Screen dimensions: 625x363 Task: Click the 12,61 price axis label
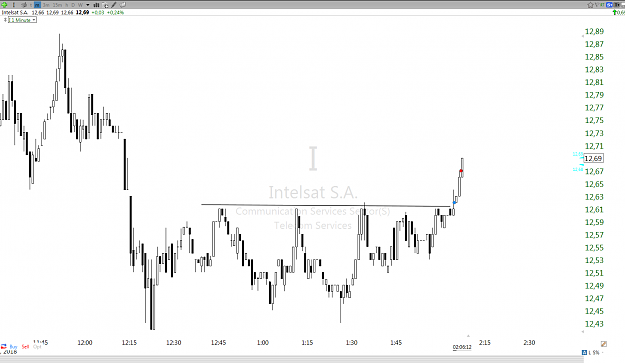[594, 210]
